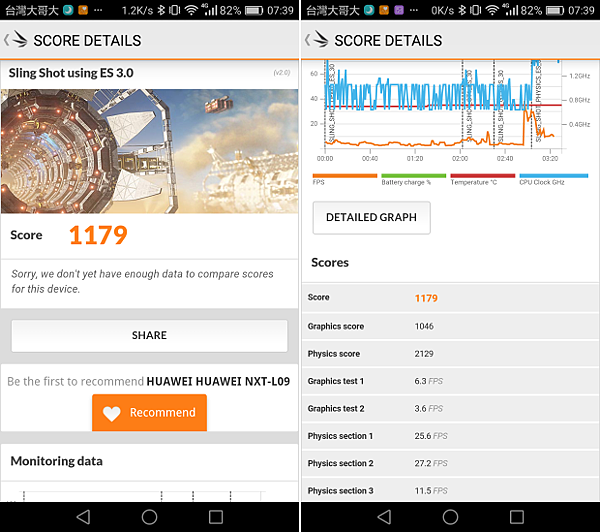Select the Graphics score 1046 row

[450, 326]
